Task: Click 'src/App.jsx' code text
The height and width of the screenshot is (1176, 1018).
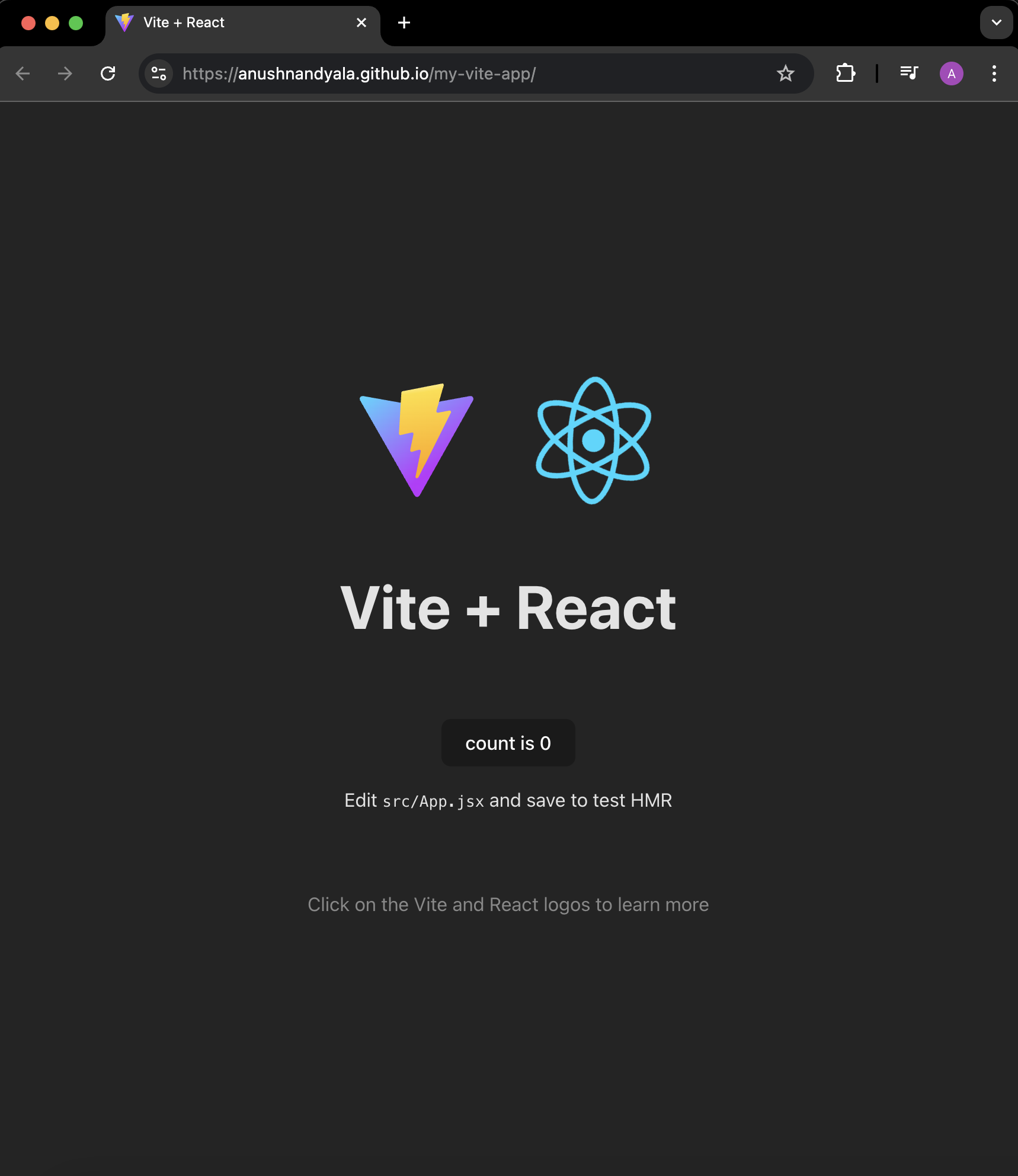Action: 433,801
